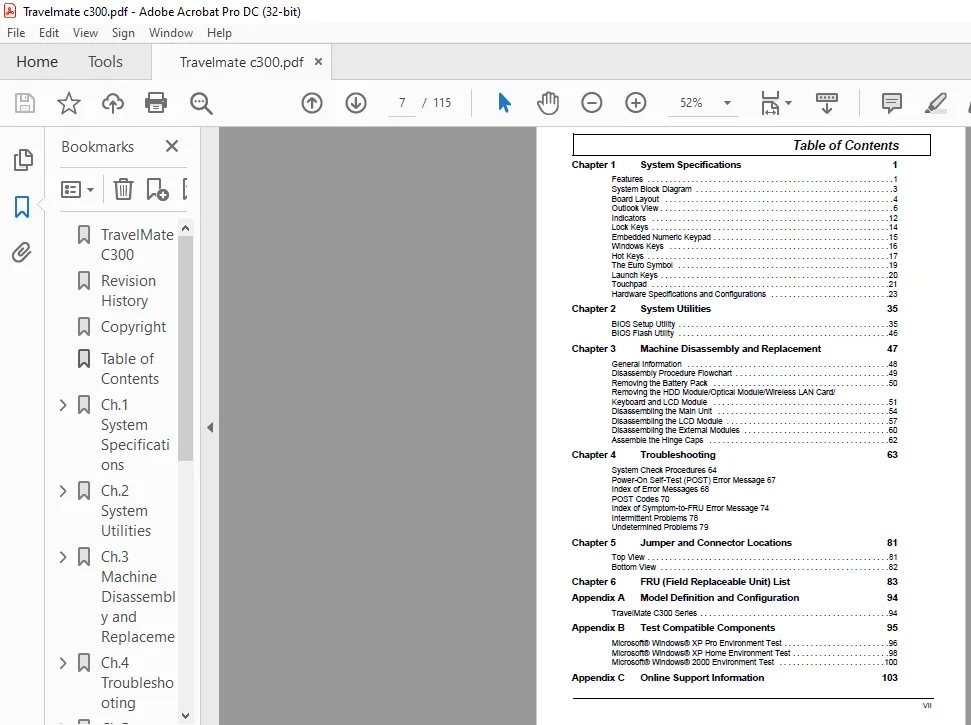
Task: Select the highlight pen tool
Action: (x=936, y=103)
